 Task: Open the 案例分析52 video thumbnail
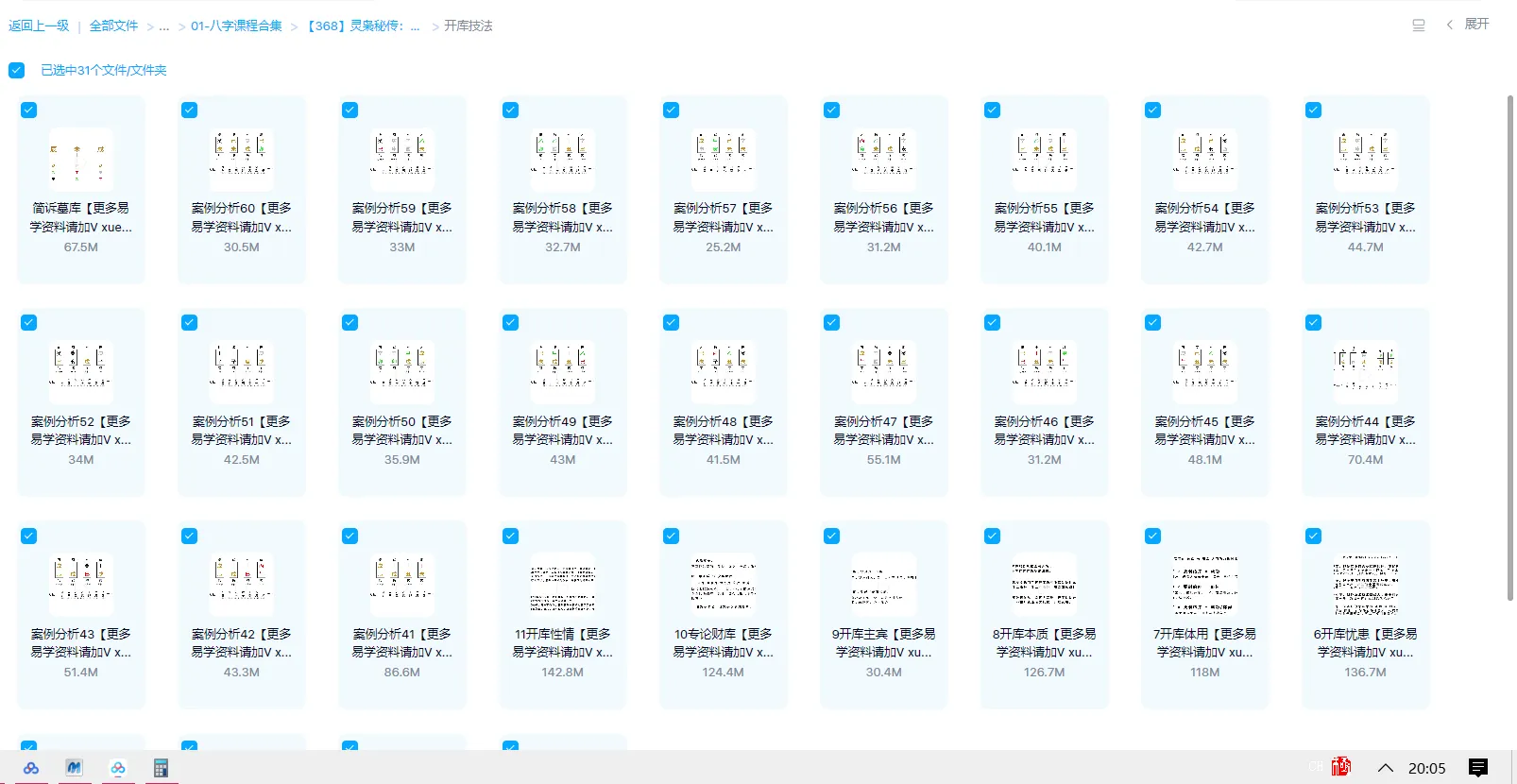[81, 372]
